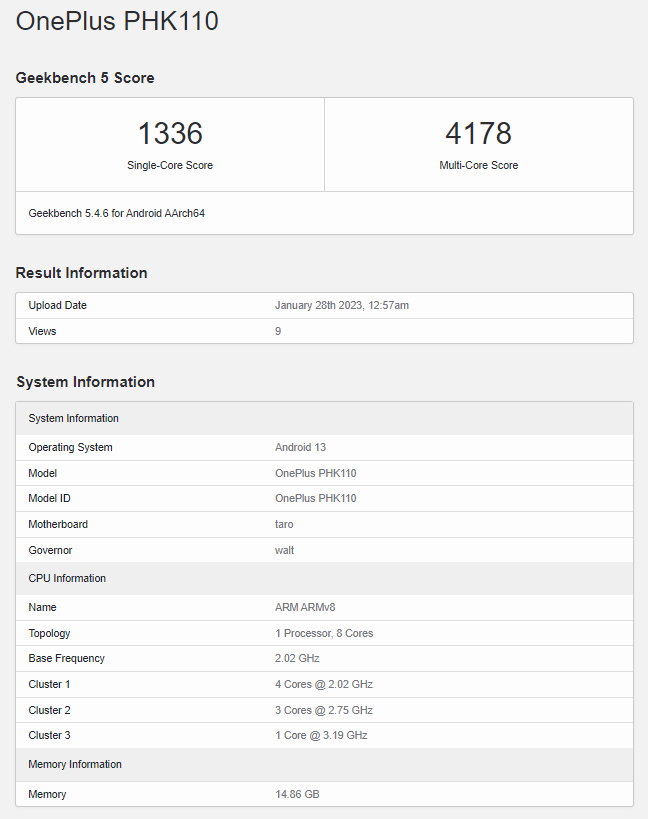Click Cluster 2 value 3 Cores @ 2.75 GHz
Image resolution: width=648 pixels, height=819 pixels.
pyautogui.click(x=323, y=710)
